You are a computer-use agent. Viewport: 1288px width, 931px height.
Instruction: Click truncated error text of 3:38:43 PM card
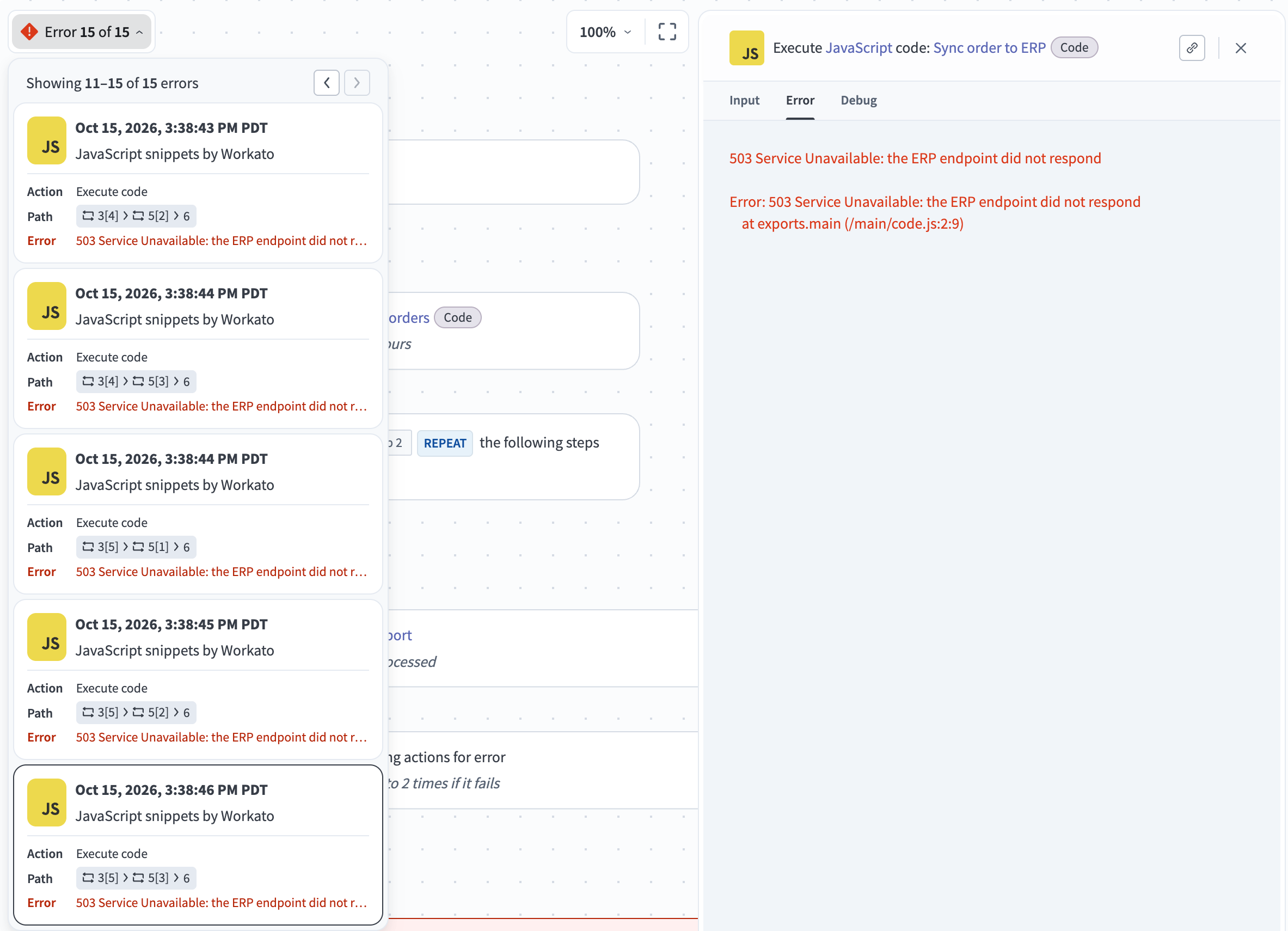[x=222, y=241]
